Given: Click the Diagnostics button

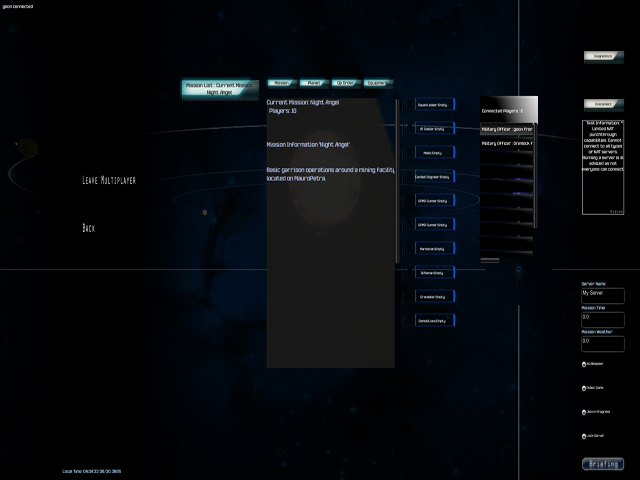Looking at the screenshot, I should [x=603, y=56].
